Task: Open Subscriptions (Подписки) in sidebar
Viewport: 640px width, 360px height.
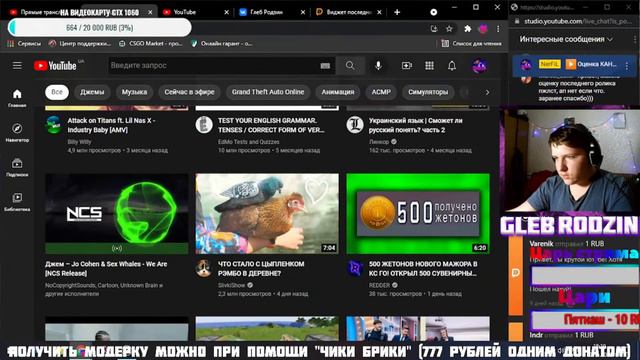Action: coord(17,167)
